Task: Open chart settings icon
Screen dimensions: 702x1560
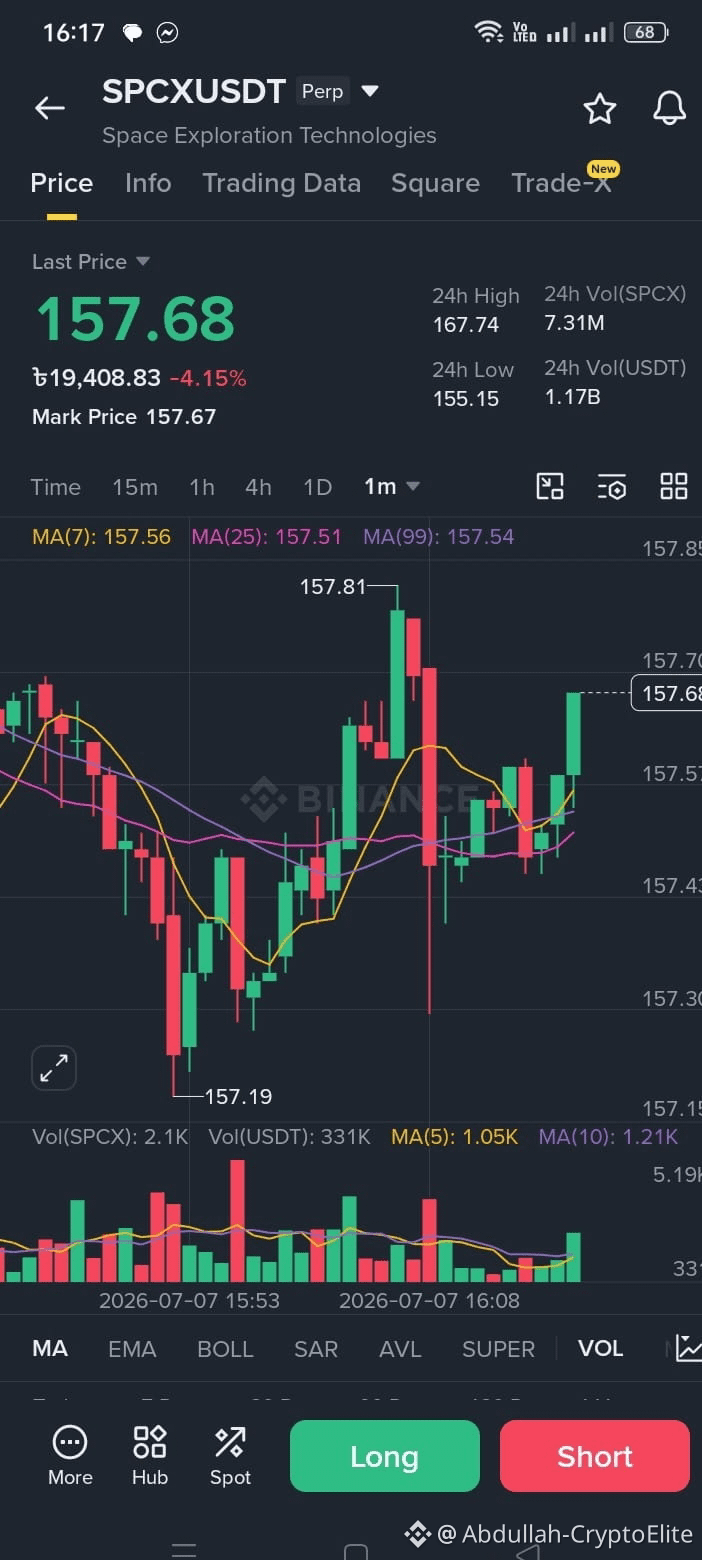Action: 612,487
